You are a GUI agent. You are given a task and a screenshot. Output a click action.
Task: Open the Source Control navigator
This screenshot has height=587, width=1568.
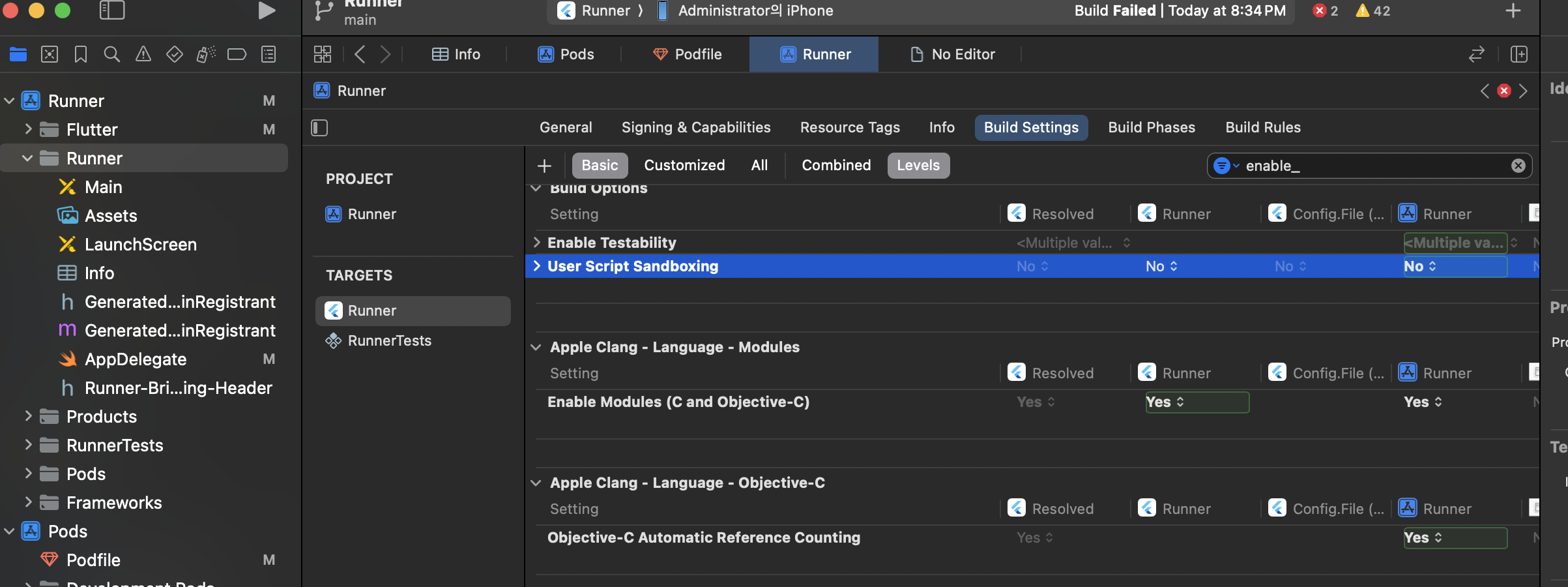pyautogui.click(x=50, y=54)
